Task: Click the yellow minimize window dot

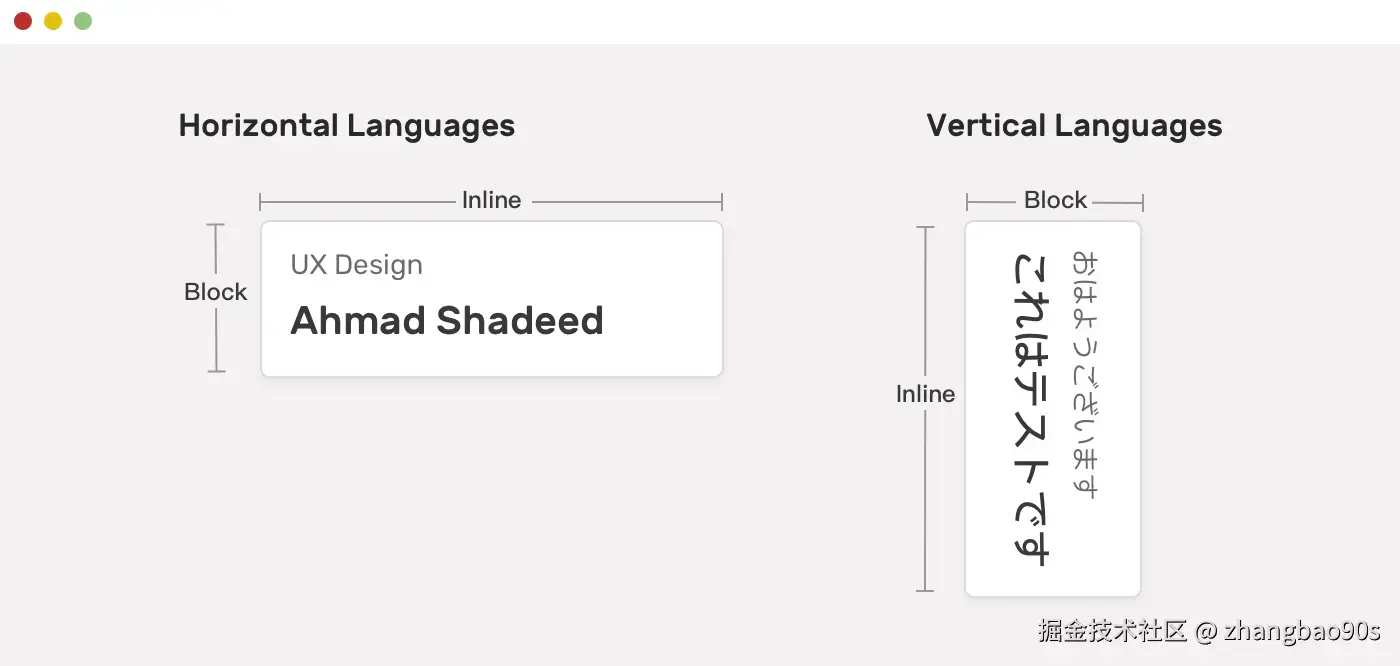Action: (x=53, y=21)
